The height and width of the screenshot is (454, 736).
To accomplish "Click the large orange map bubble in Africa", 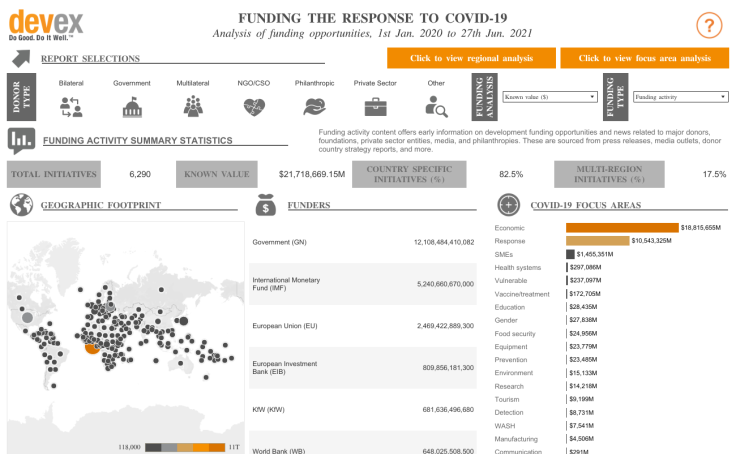I will pos(92,347).
